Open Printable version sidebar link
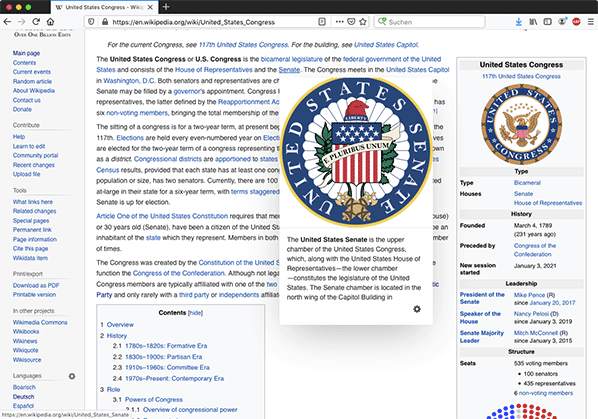Screen dimensions: 598x419 click(34, 294)
